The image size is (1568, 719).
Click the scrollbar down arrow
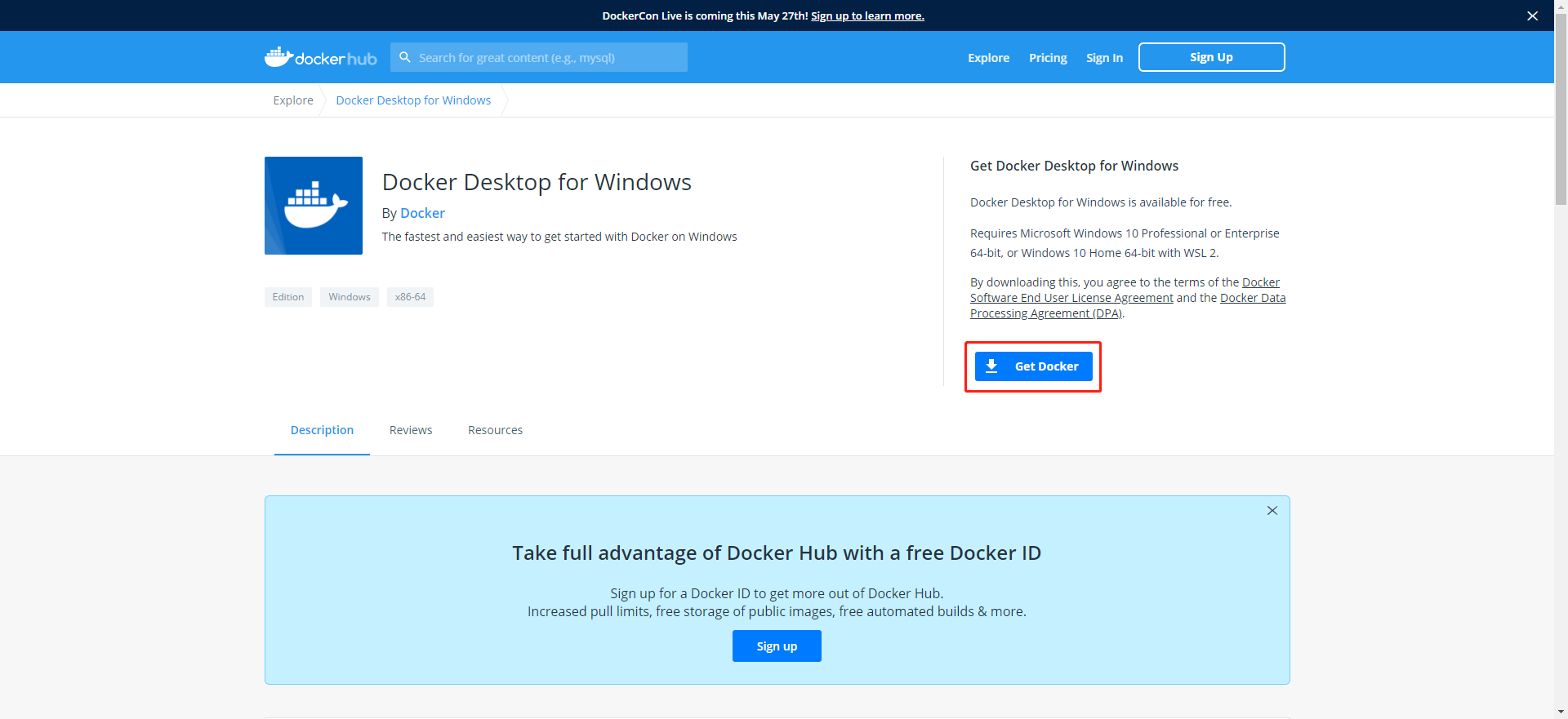coord(1561,712)
